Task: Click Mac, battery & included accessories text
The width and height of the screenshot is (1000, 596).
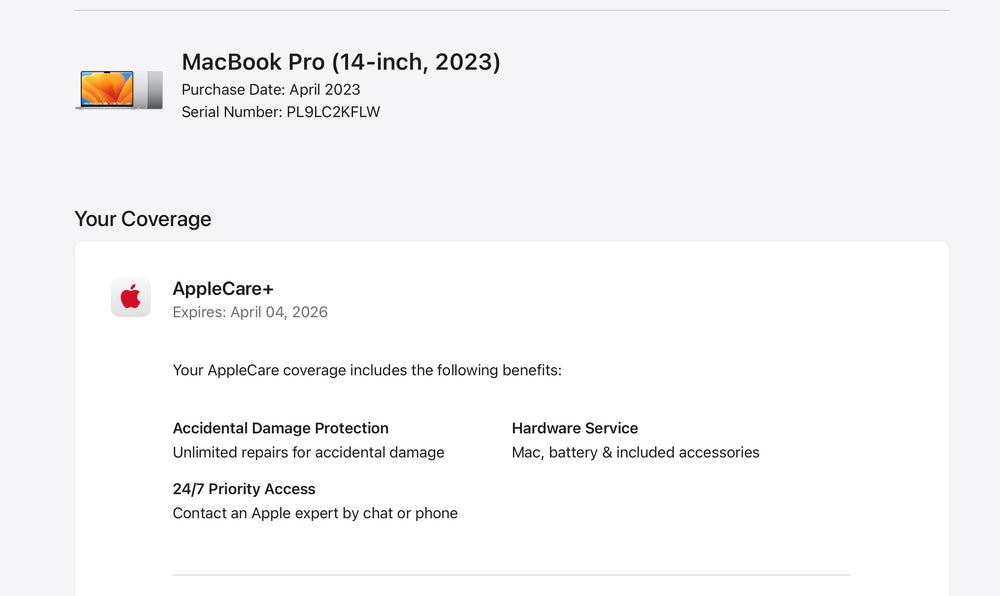Action: point(635,453)
